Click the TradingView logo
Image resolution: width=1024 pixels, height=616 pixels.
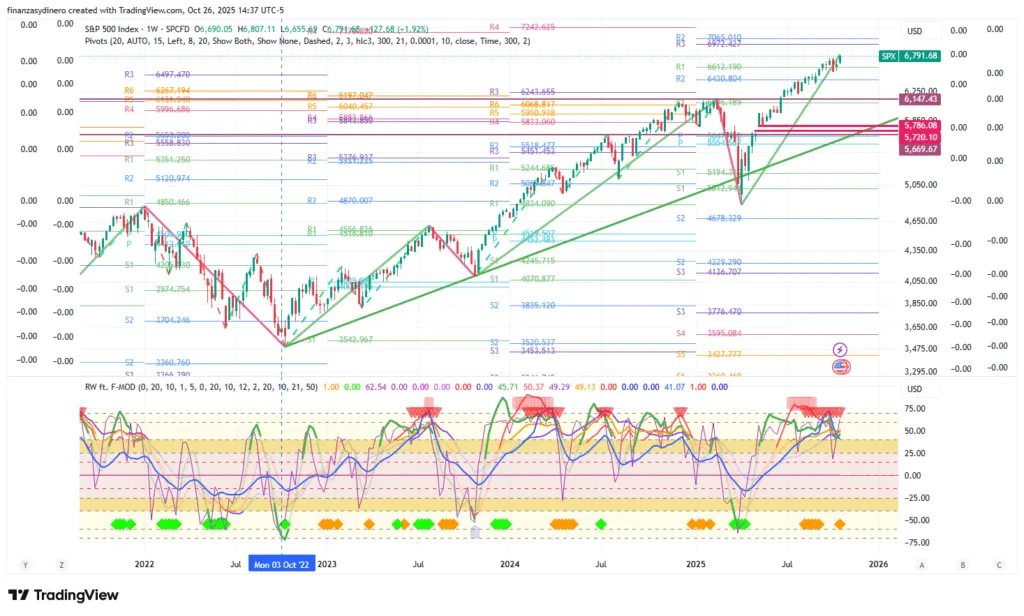pos(65,596)
